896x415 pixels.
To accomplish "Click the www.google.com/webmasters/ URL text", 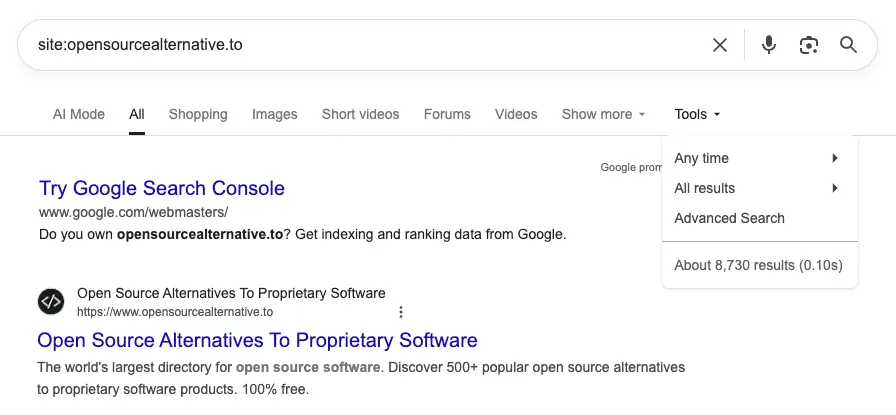I will pos(133,212).
